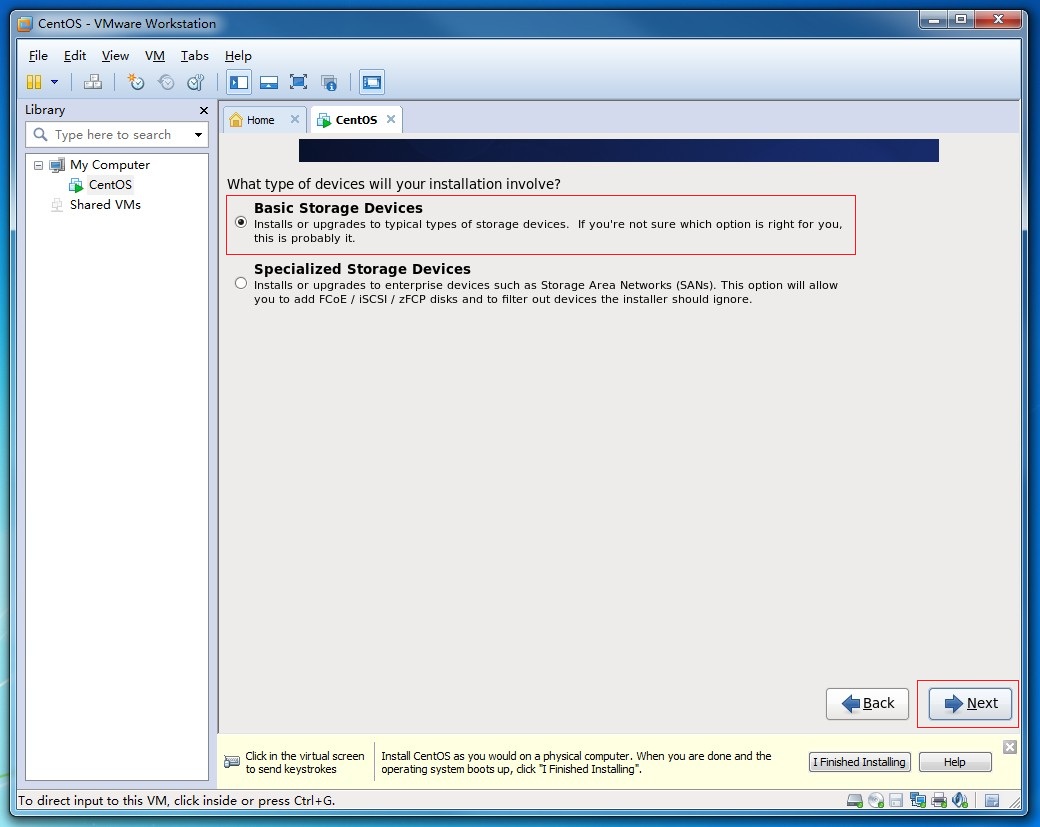Click the CD/DVD drive status icon
The image size is (1040, 827).
pos(876,800)
